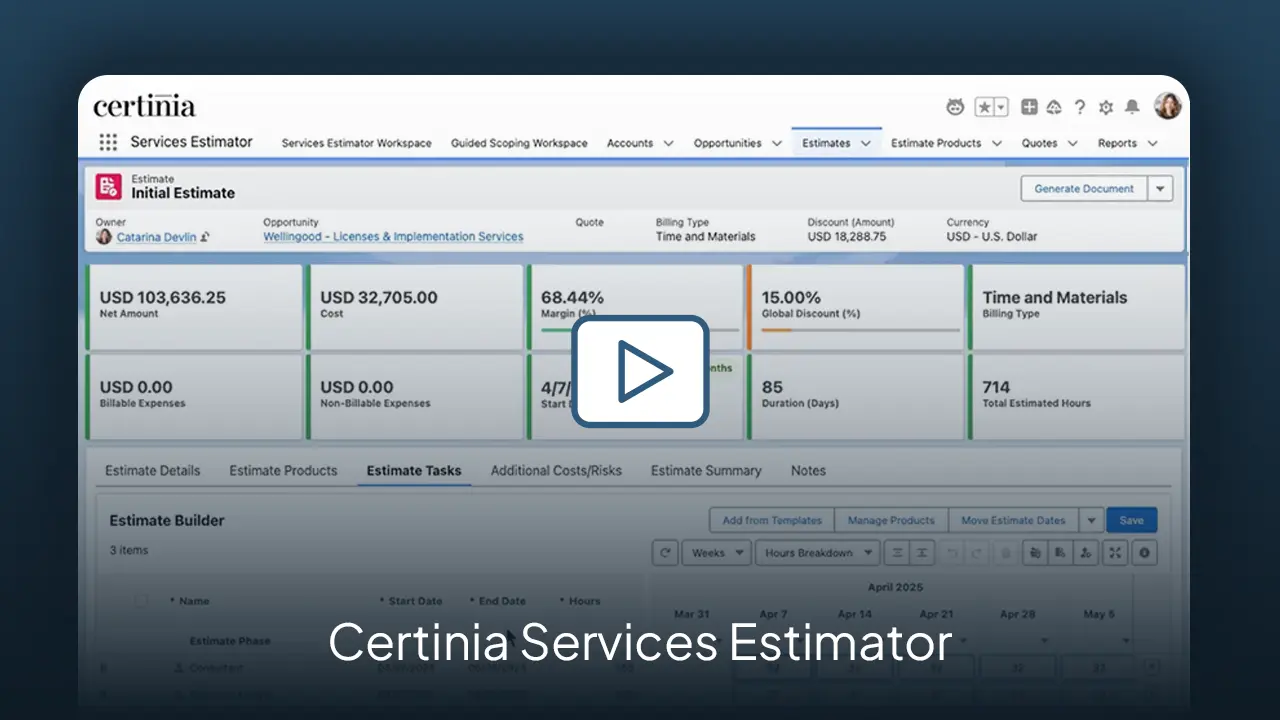Open the Einstein assistant icon
The width and height of the screenshot is (1280, 720).
point(954,107)
